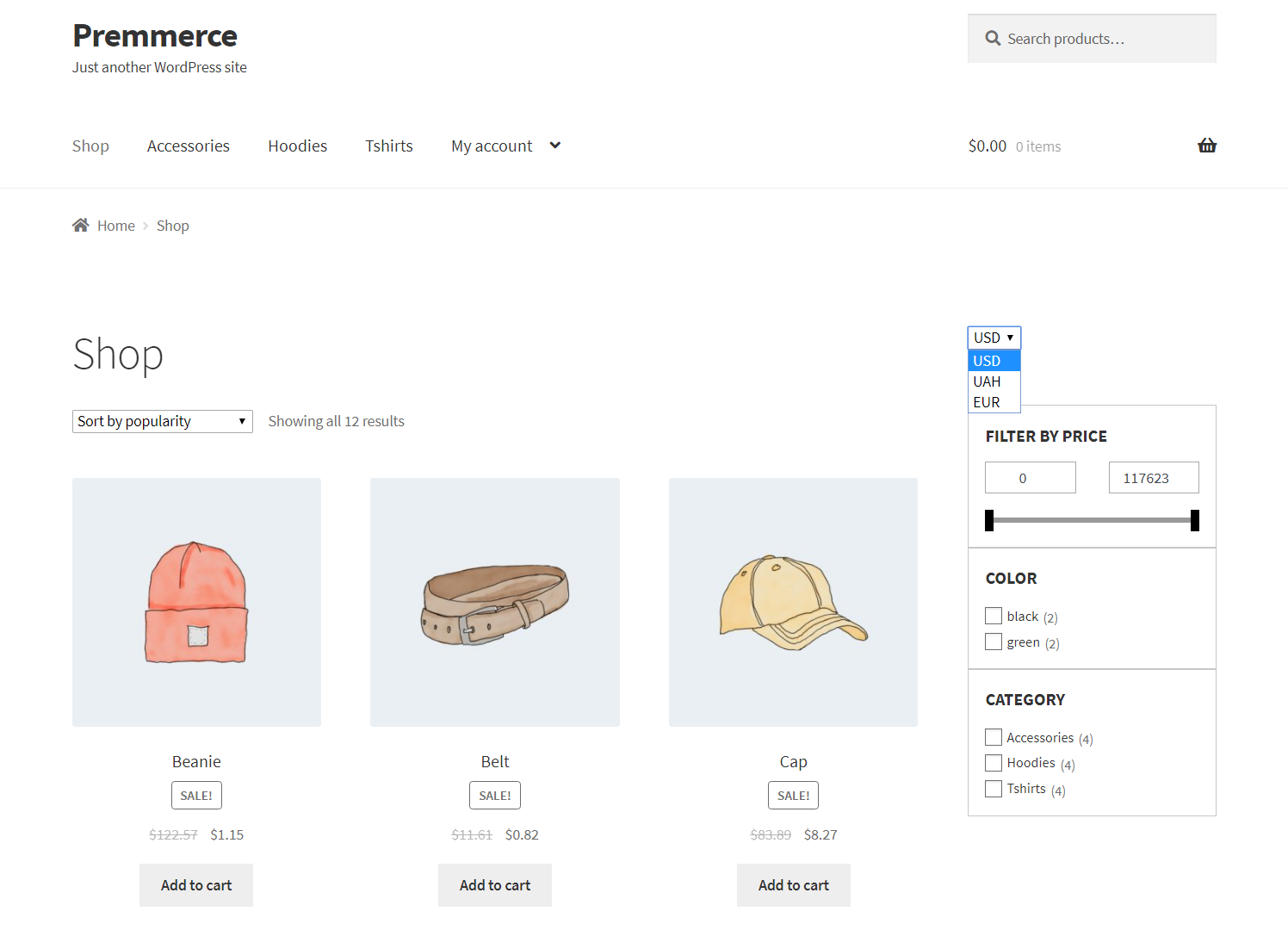
Task: Enable the green color filter checkbox
Action: click(994, 642)
